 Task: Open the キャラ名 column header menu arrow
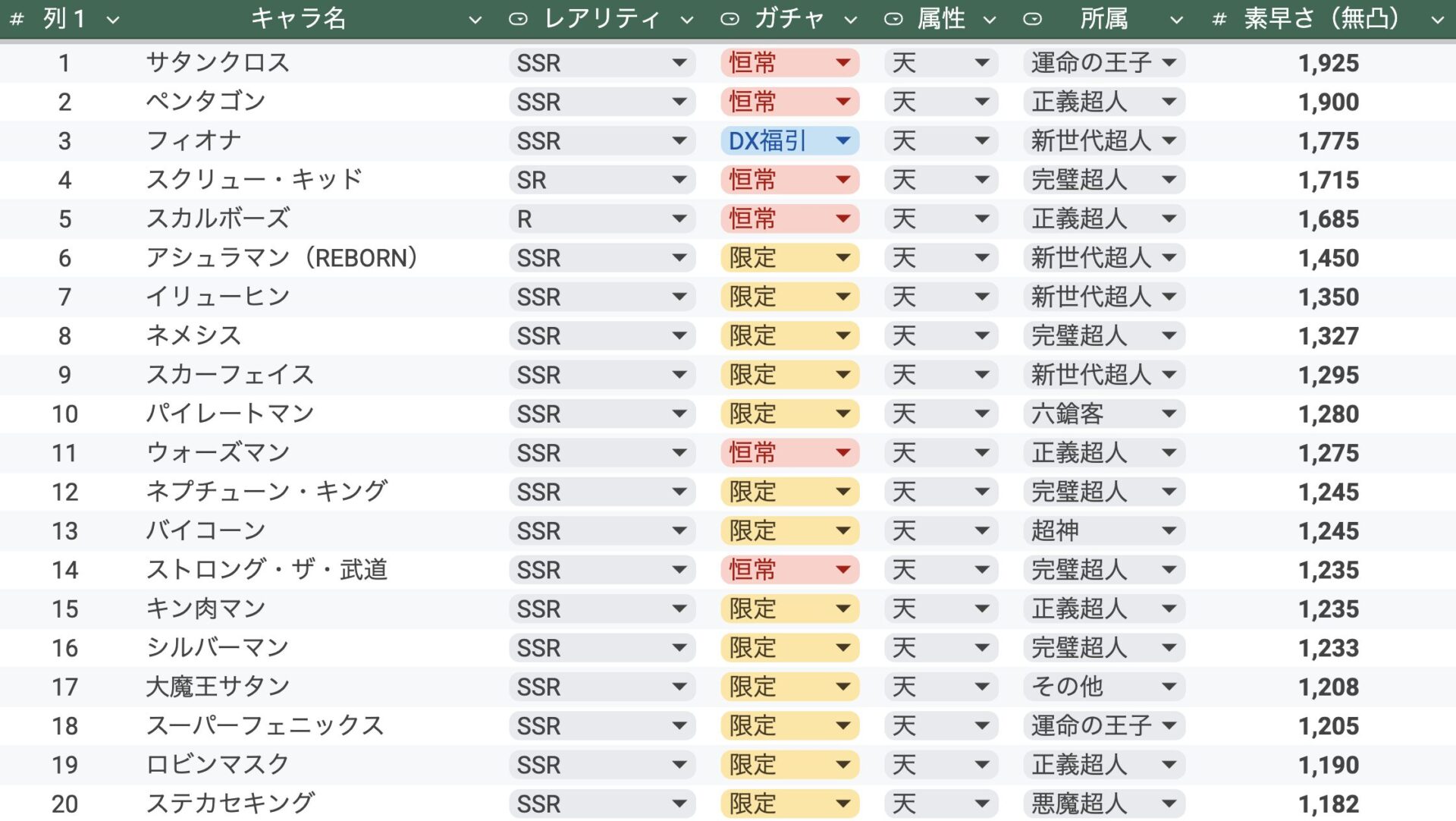[475, 20]
